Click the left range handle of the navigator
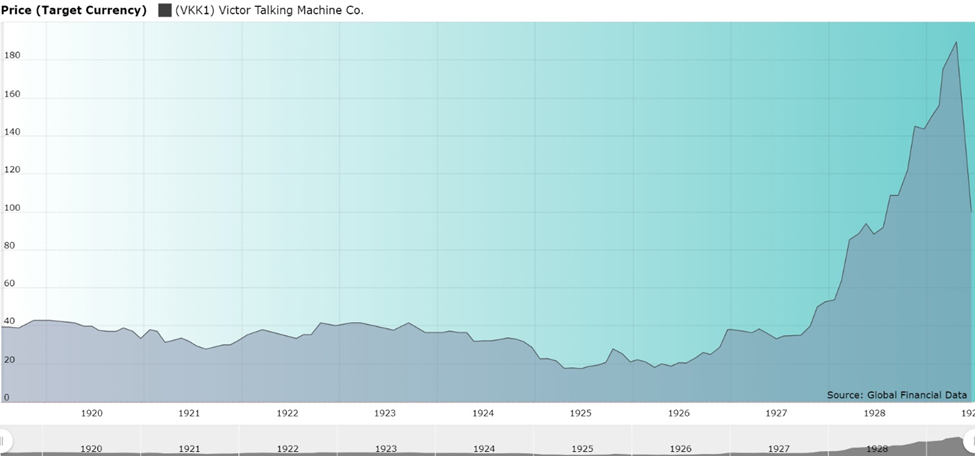The height and width of the screenshot is (456, 975). (x=3, y=441)
